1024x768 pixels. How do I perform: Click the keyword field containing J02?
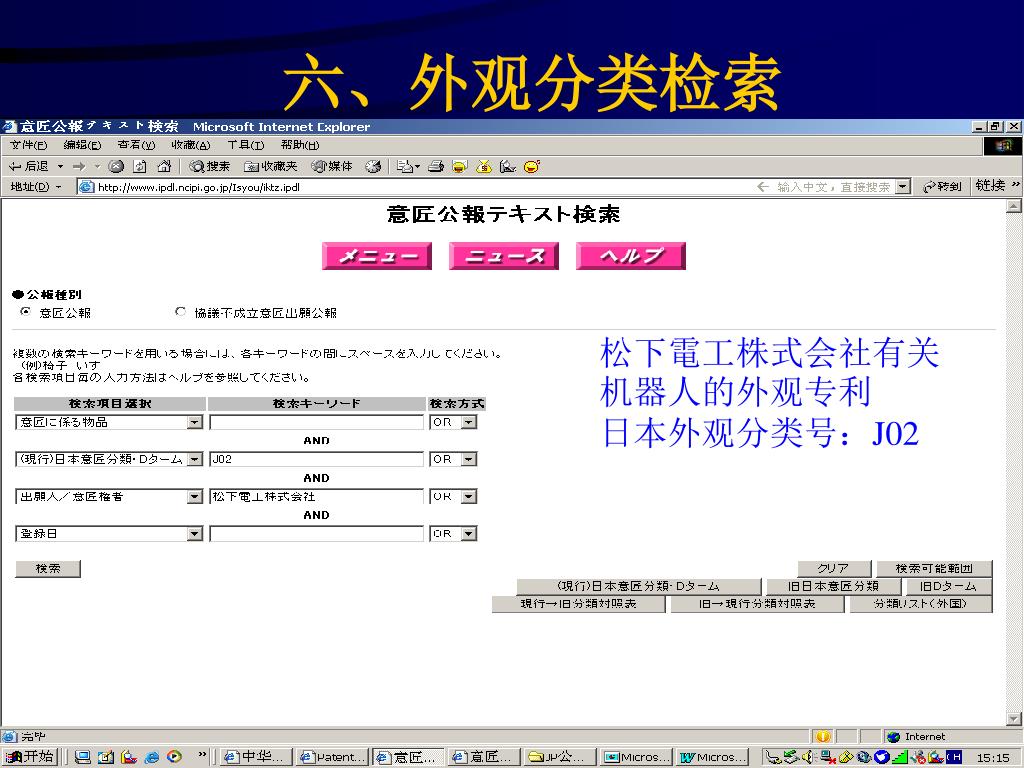(317, 460)
